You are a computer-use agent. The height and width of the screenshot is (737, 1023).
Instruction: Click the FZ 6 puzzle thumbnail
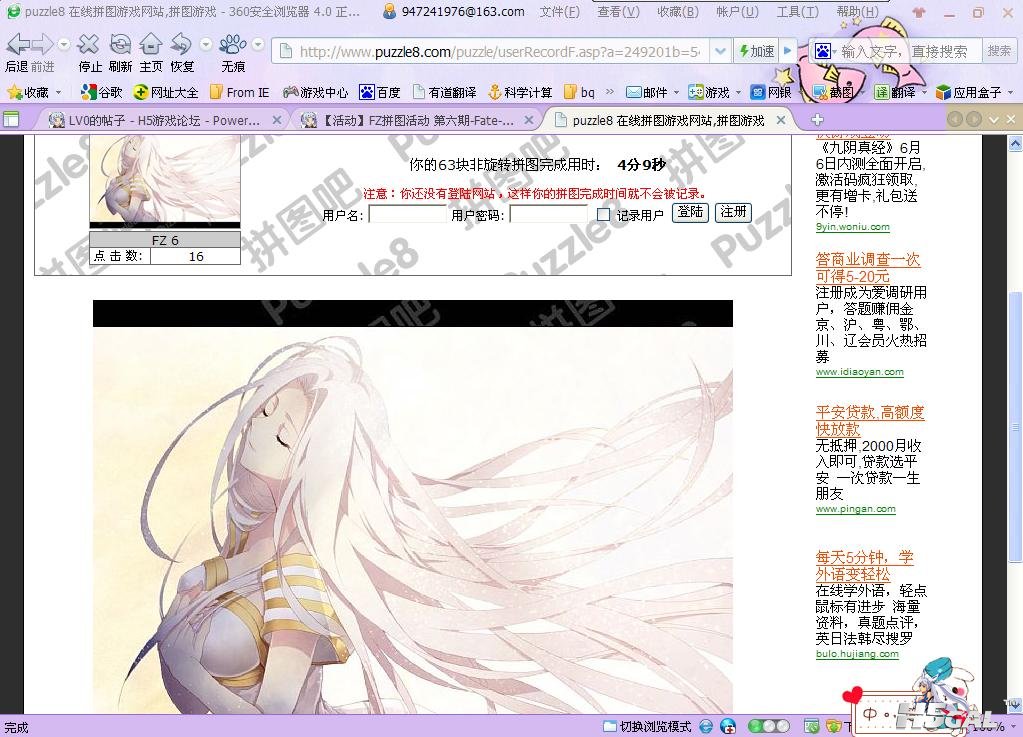pos(165,180)
